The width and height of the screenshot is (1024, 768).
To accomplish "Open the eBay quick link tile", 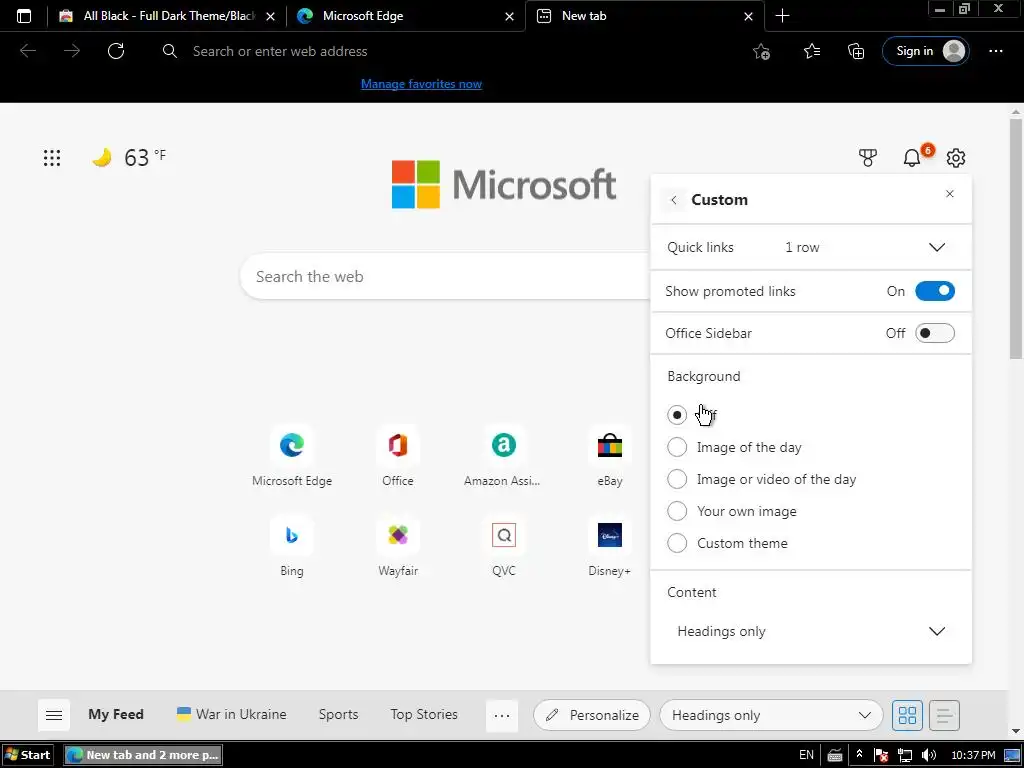I will coord(609,456).
